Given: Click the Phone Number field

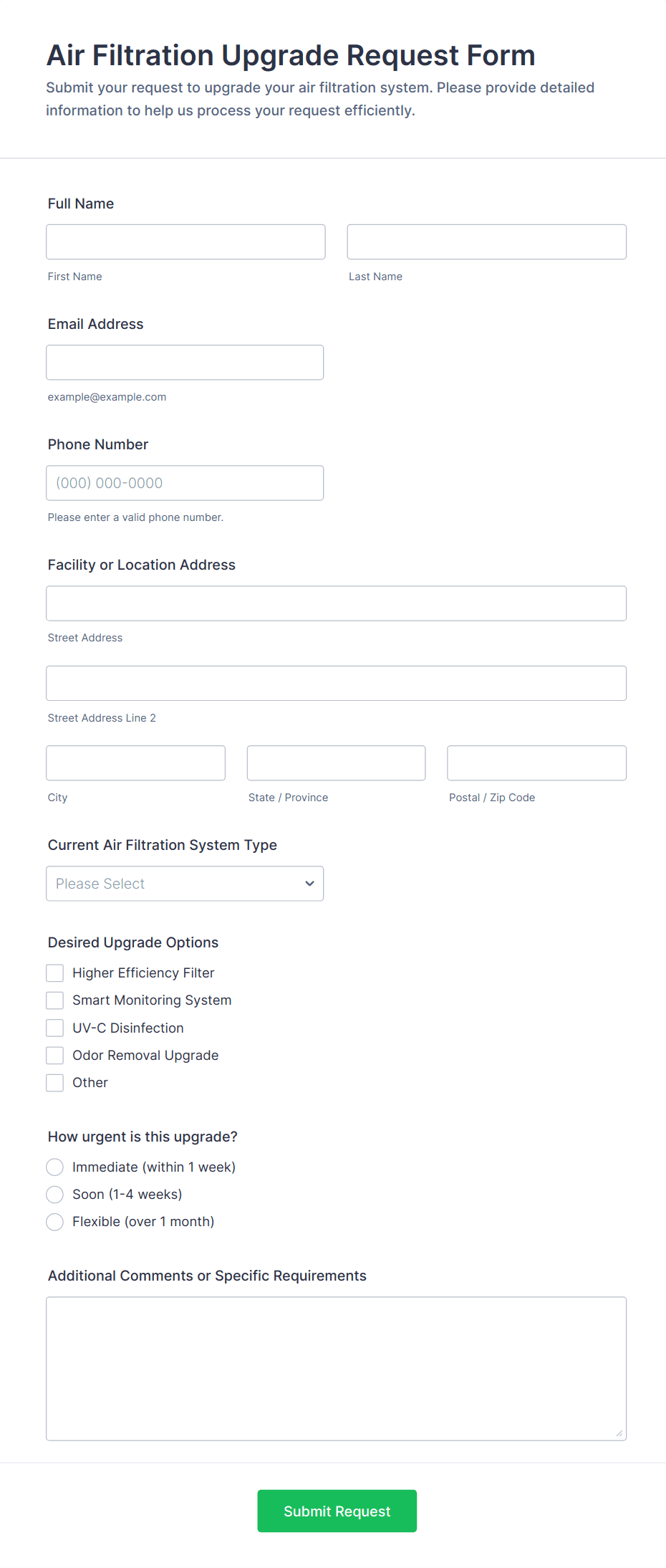Looking at the screenshot, I should (185, 483).
